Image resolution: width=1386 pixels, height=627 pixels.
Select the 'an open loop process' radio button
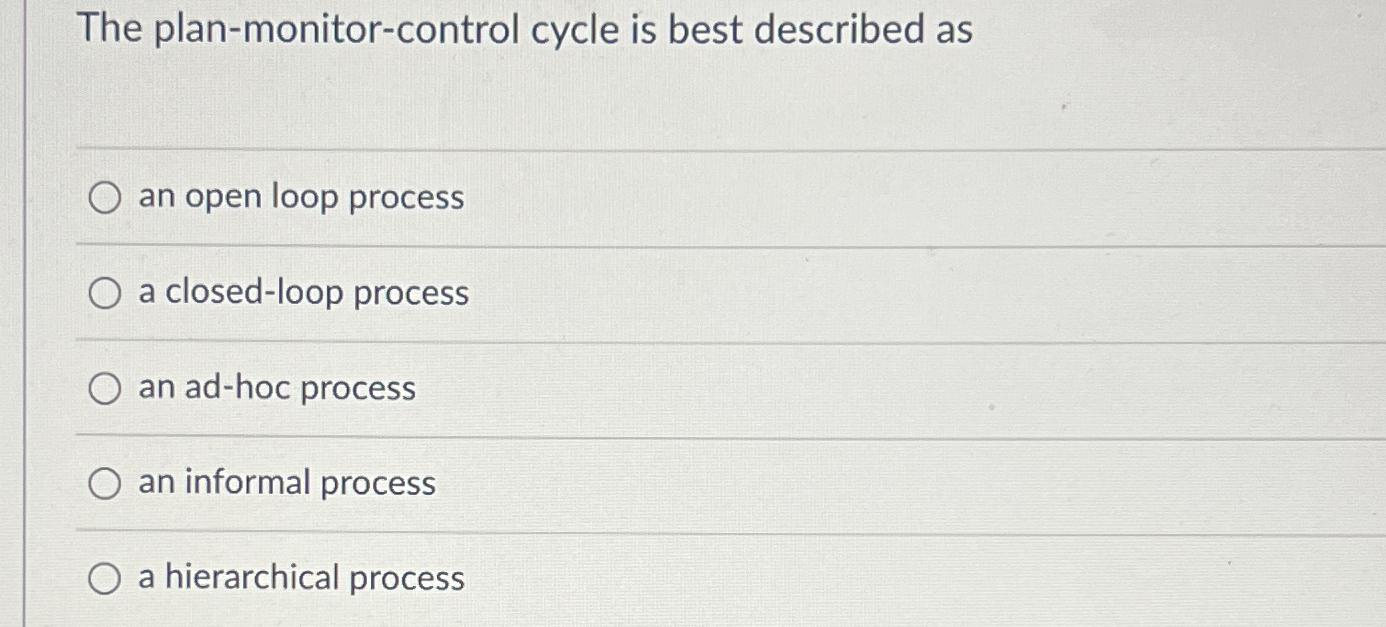[104, 199]
